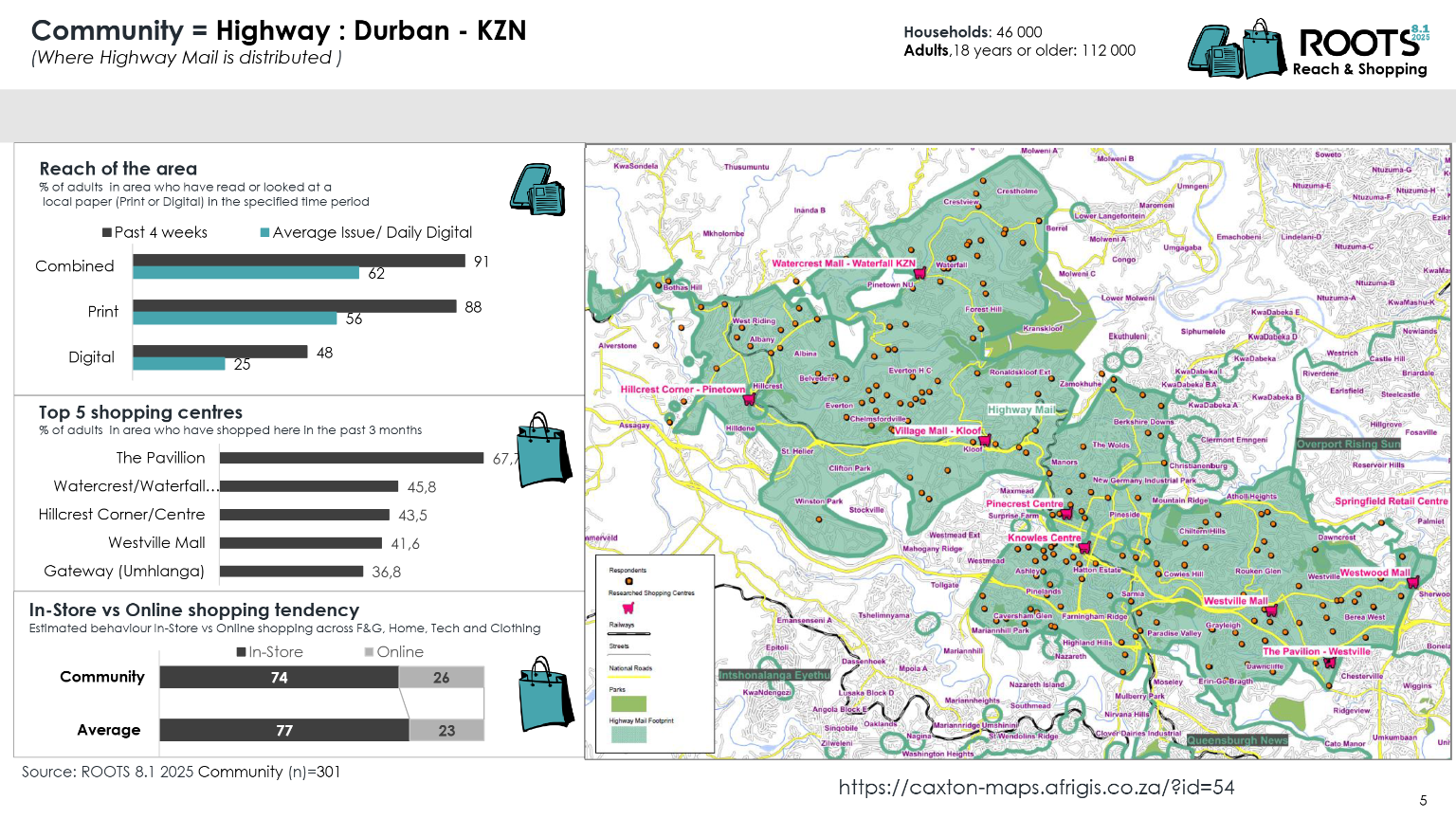Click the Average Issue/Daily Digital legend square

coord(265,232)
